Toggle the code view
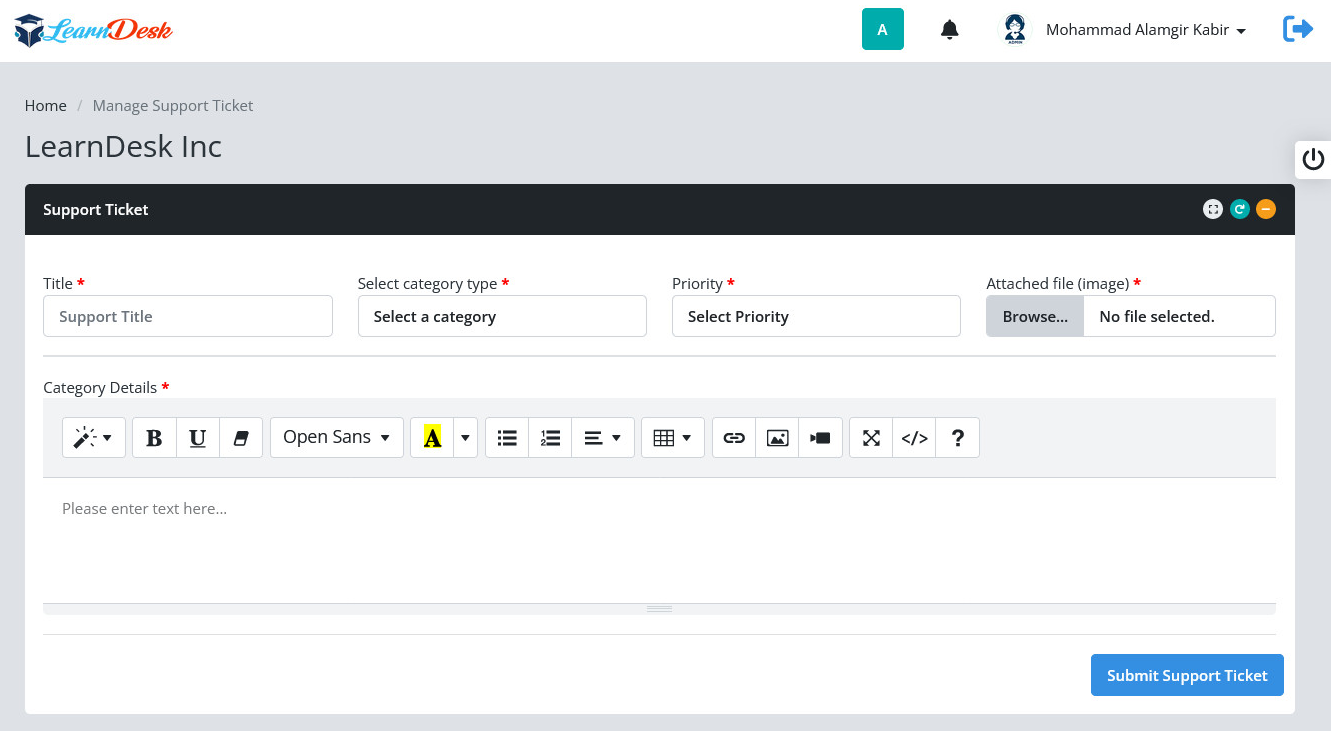The image size is (1331, 731). tap(914, 438)
